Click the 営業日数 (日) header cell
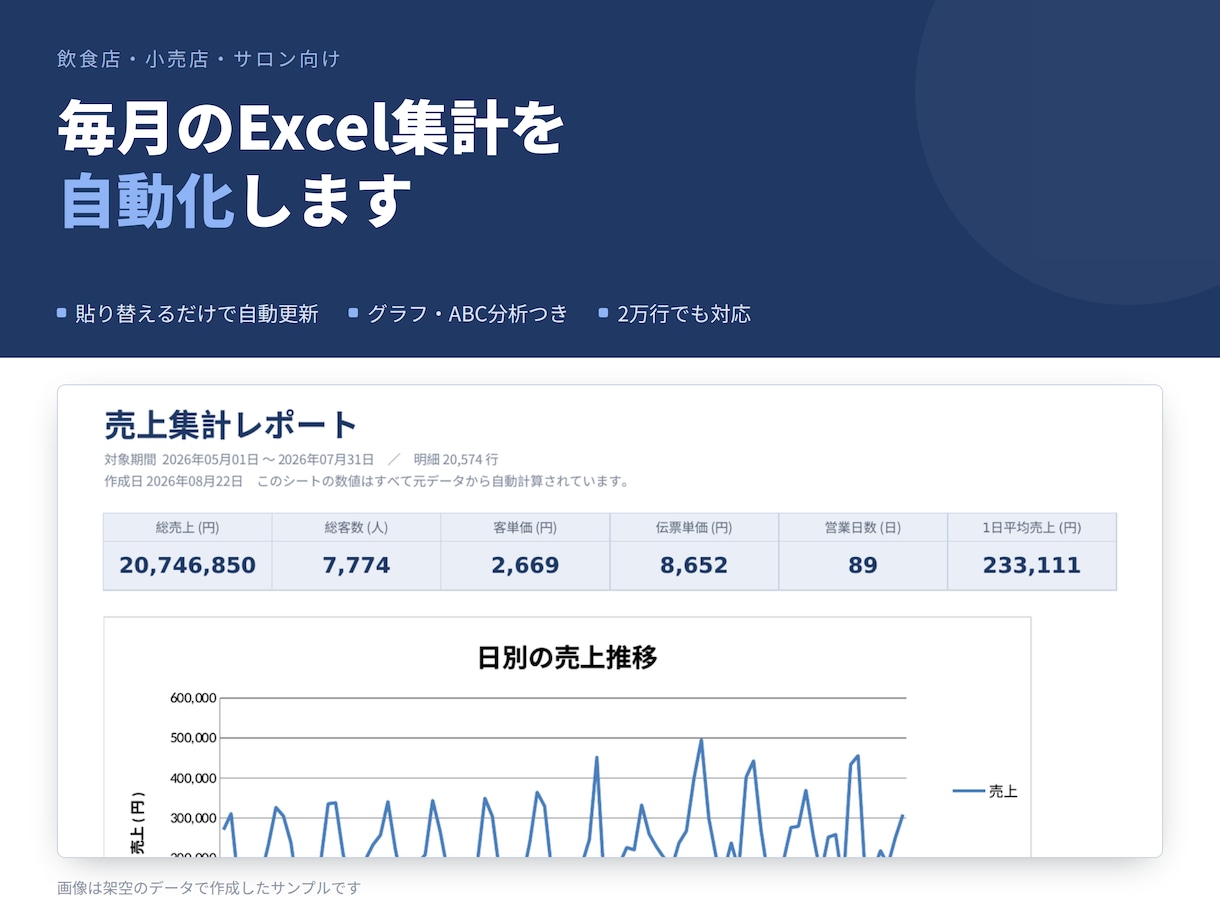The width and height of the screenshot is (1220, 915). click(x=863, y=528)
